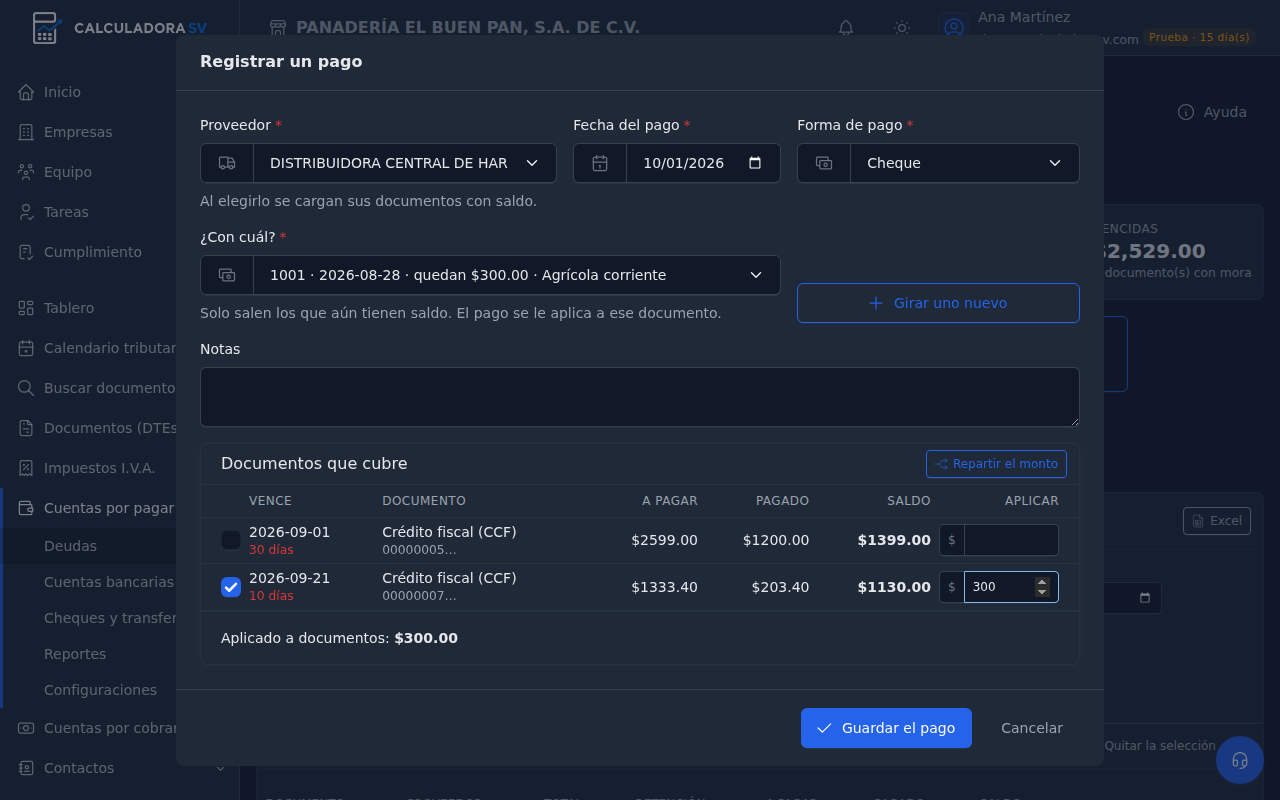The width and height of the screenshot is (1280, 800).
Task: Expand the Contactos sidebar section
Action: pyautogui.click(x=220, y=768)
